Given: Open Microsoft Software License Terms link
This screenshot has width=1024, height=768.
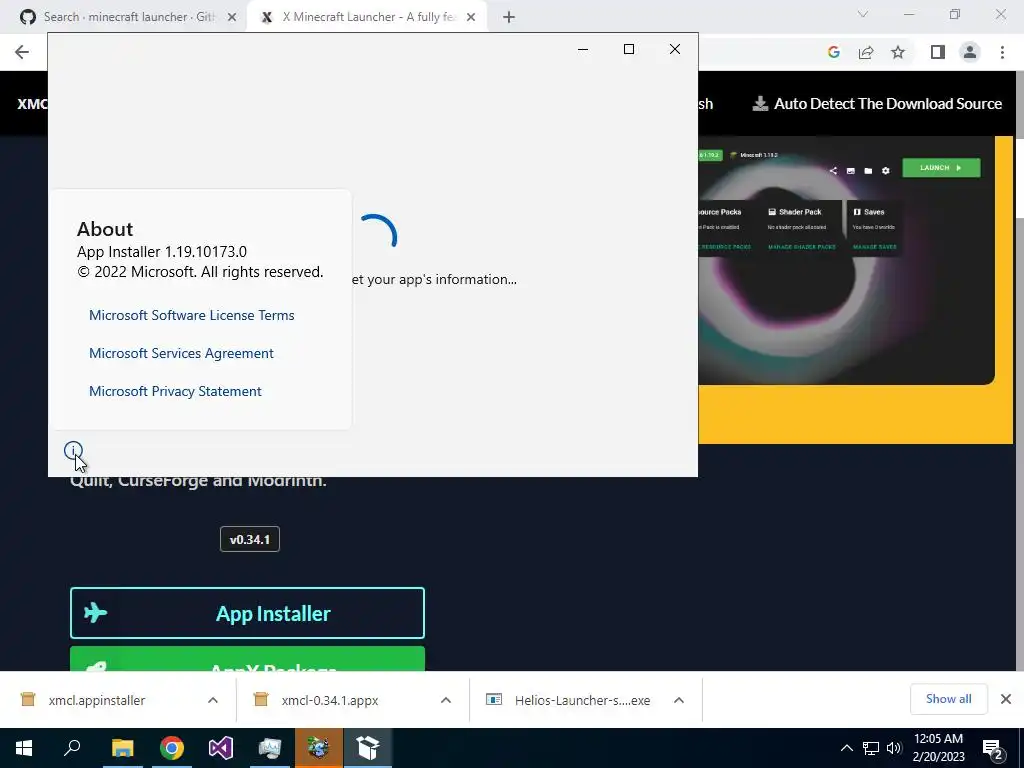Looking at the screenshot, I should 191,315.
